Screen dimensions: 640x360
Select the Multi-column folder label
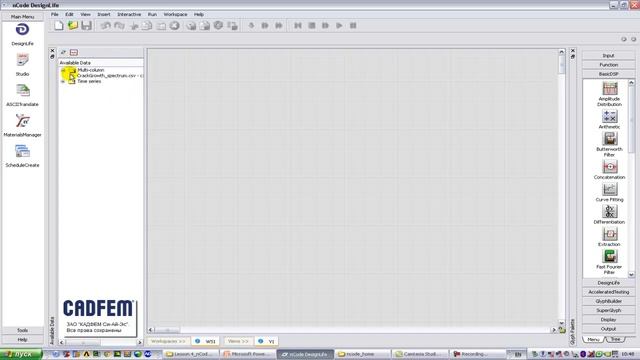(x=91, y=70)
